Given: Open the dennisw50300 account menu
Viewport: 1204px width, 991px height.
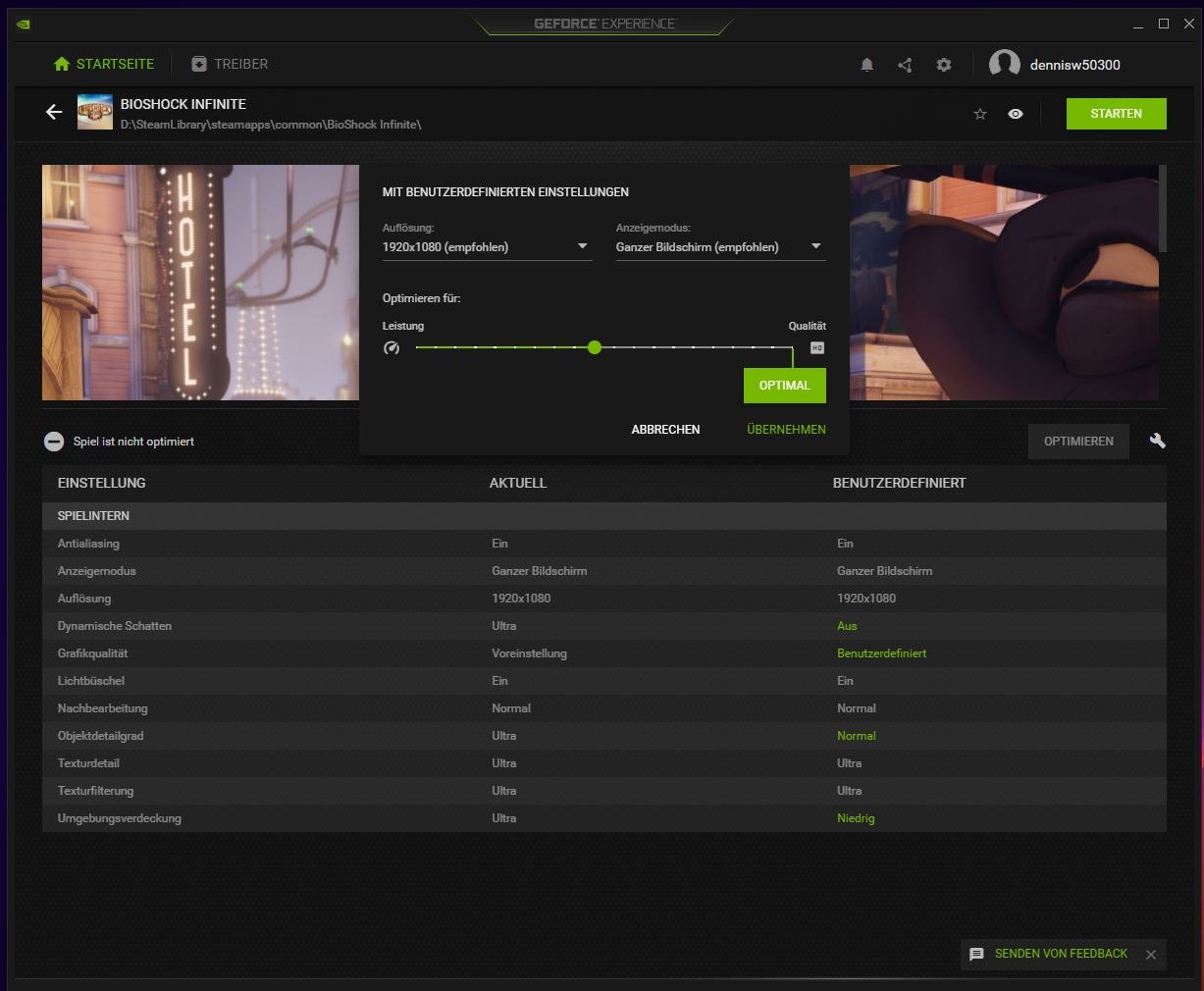Looking at the screenshot, I should (1074, 65).
